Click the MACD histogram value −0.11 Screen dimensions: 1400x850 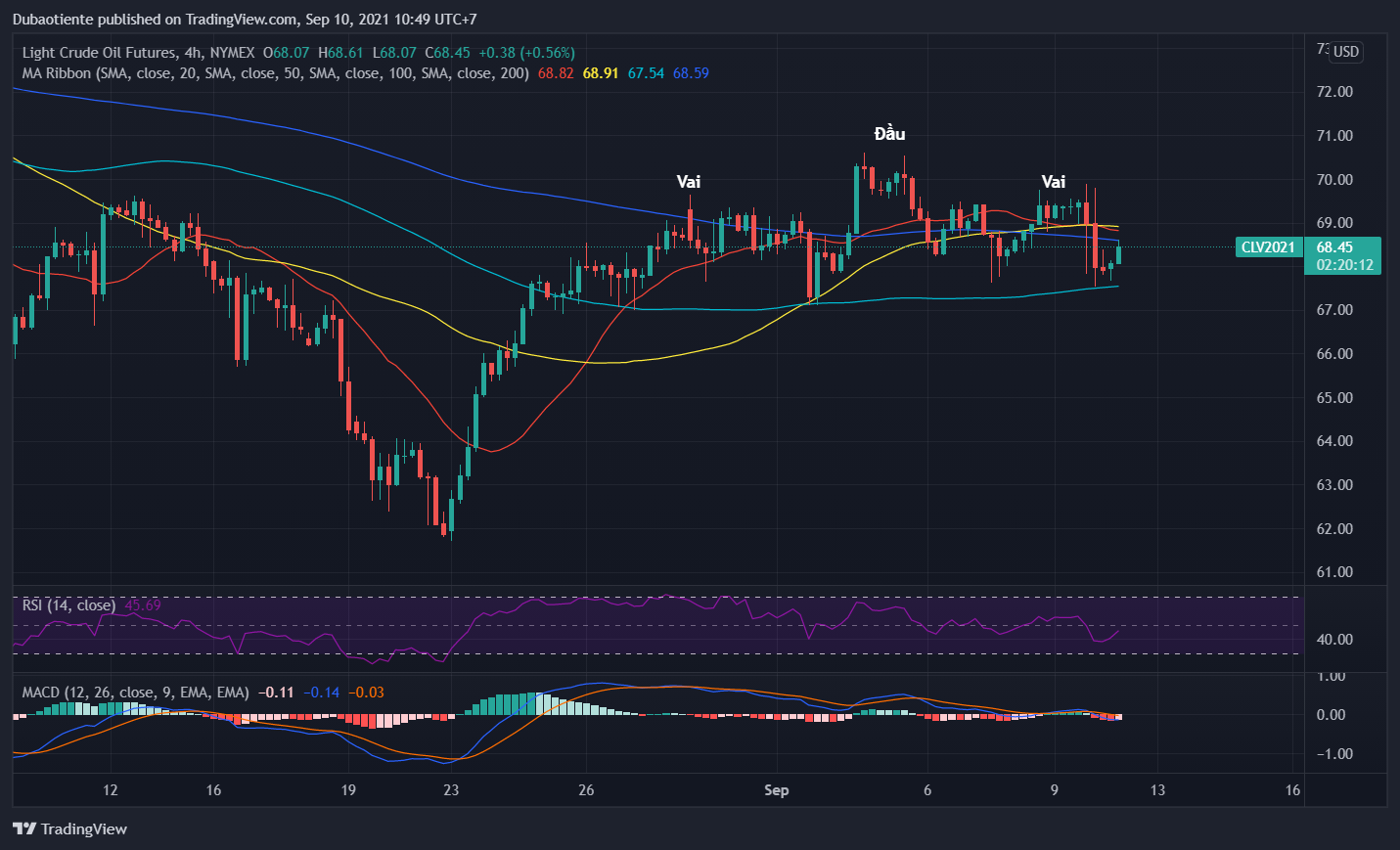[x=276, y=693]
